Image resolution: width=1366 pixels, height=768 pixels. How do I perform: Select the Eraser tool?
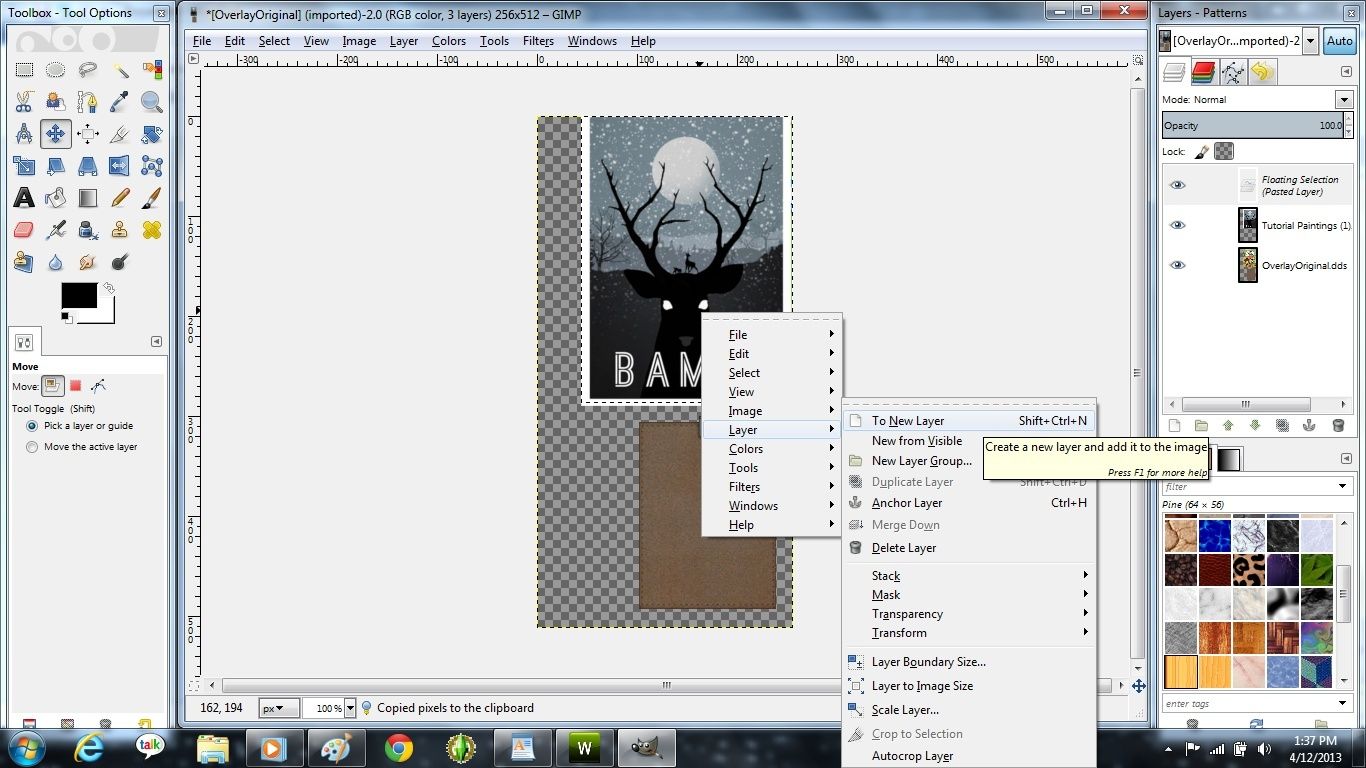click(24, 230)
